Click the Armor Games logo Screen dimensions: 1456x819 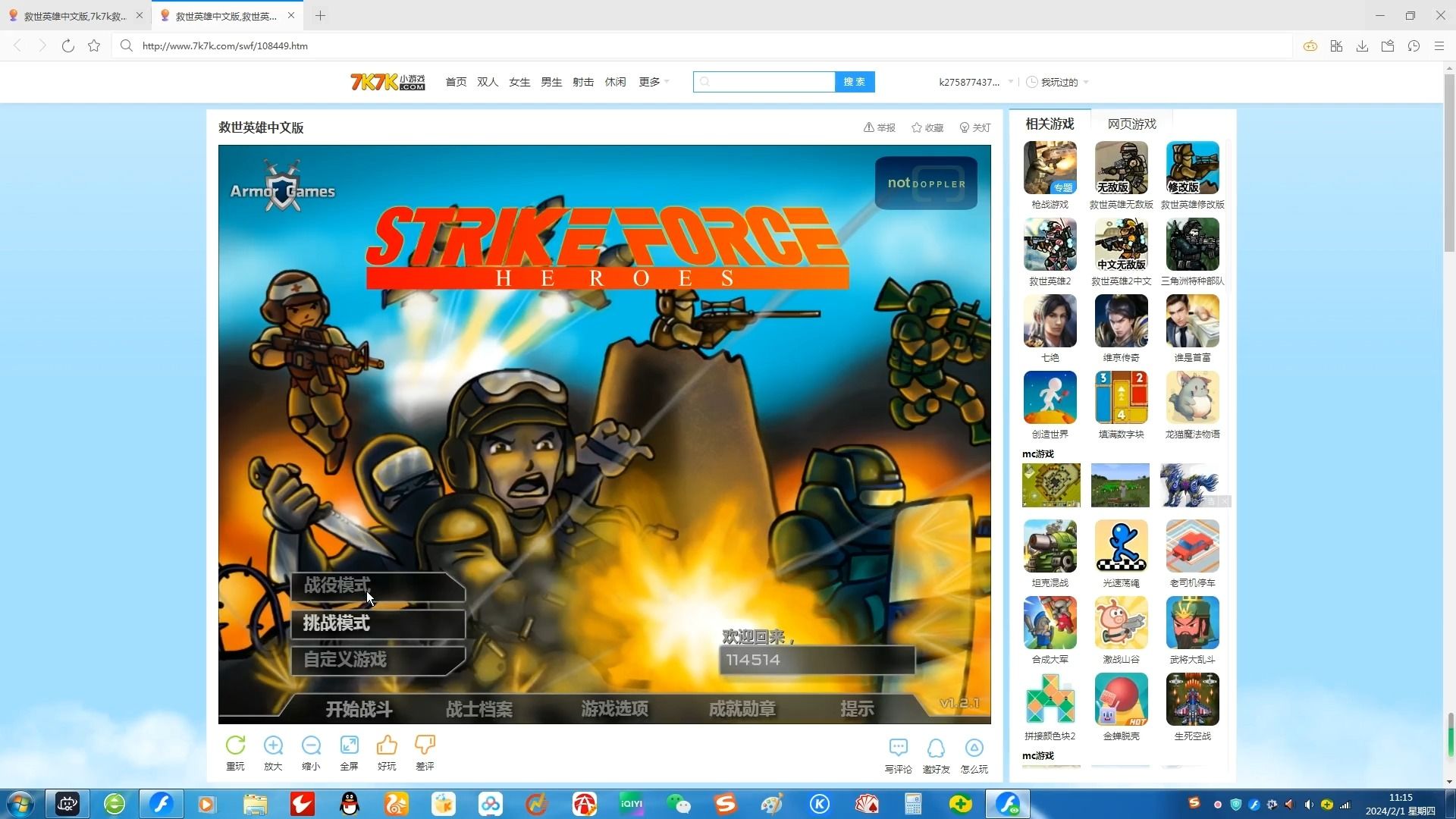282,186
